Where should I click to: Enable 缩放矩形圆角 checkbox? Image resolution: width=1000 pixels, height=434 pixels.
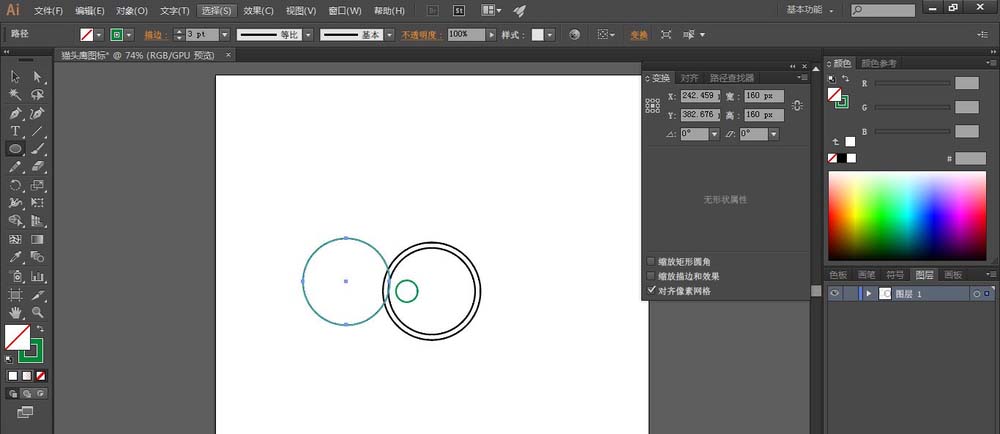651,261
